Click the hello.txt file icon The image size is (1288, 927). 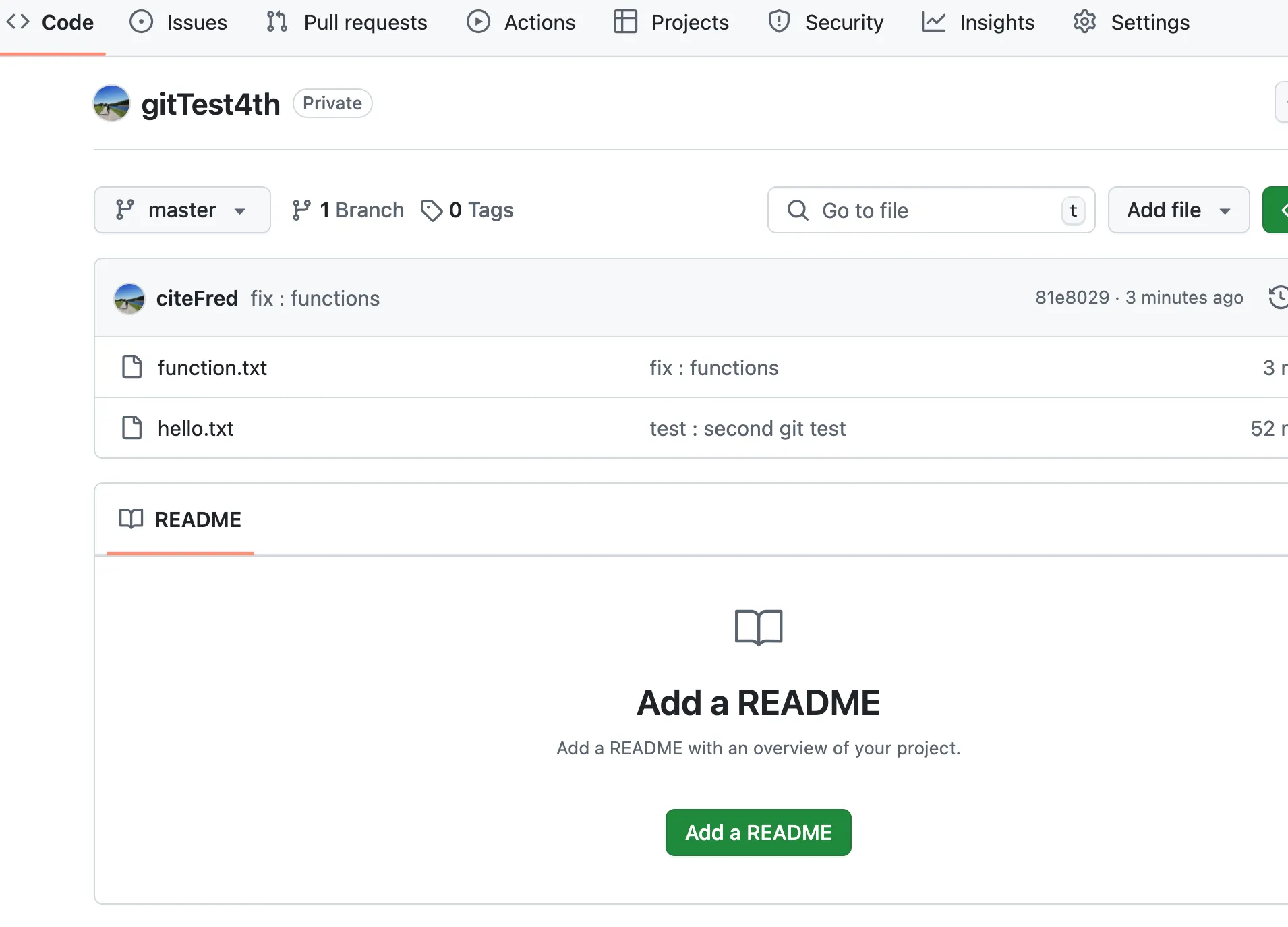pyautogui.click(x=131, y=428)
